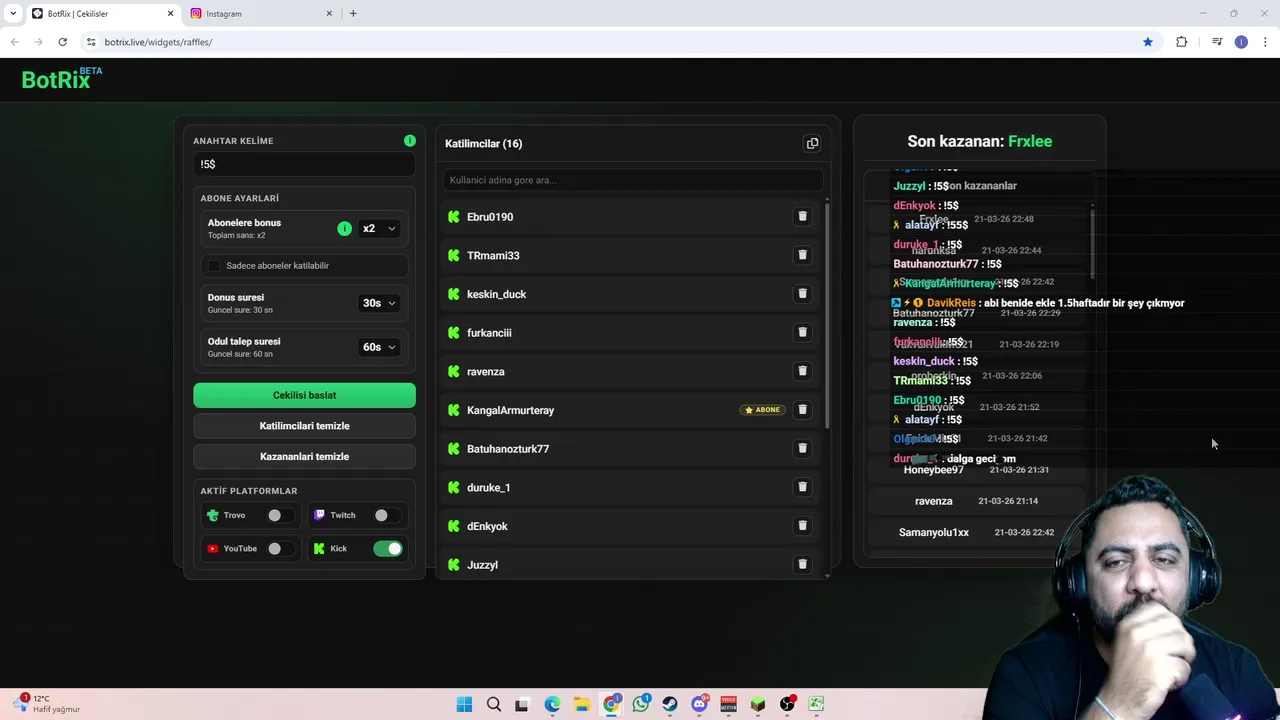Remove furkanciii with the trash icon

(802, 332)
